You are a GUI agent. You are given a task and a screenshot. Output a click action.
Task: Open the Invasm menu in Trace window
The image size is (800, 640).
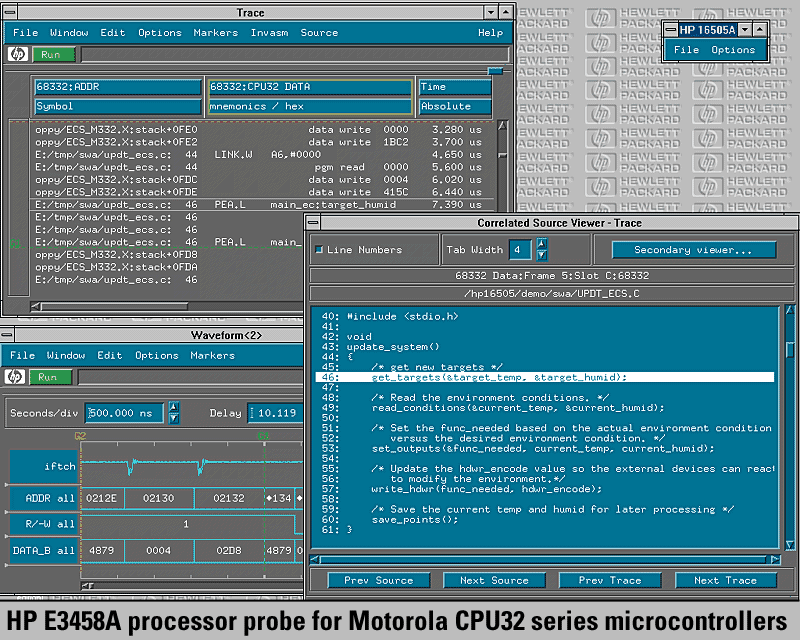coord(269,33)
